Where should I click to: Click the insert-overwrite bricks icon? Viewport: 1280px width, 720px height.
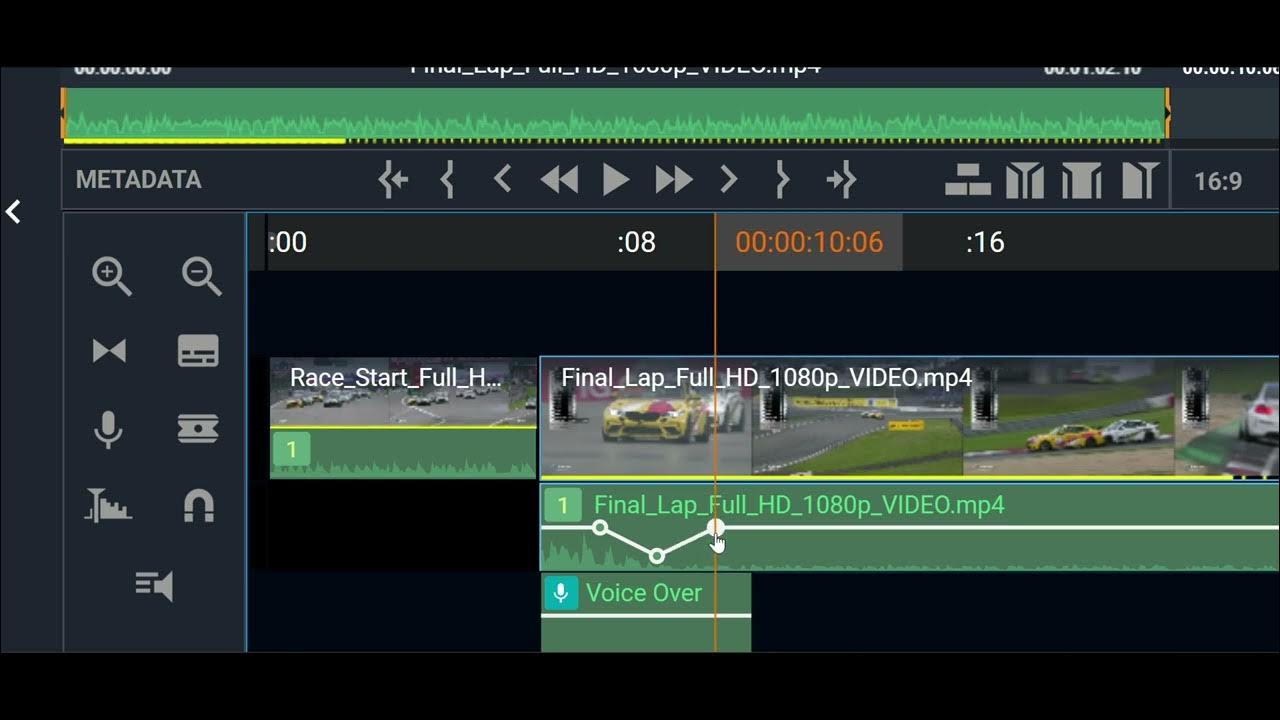click(968, 180)
